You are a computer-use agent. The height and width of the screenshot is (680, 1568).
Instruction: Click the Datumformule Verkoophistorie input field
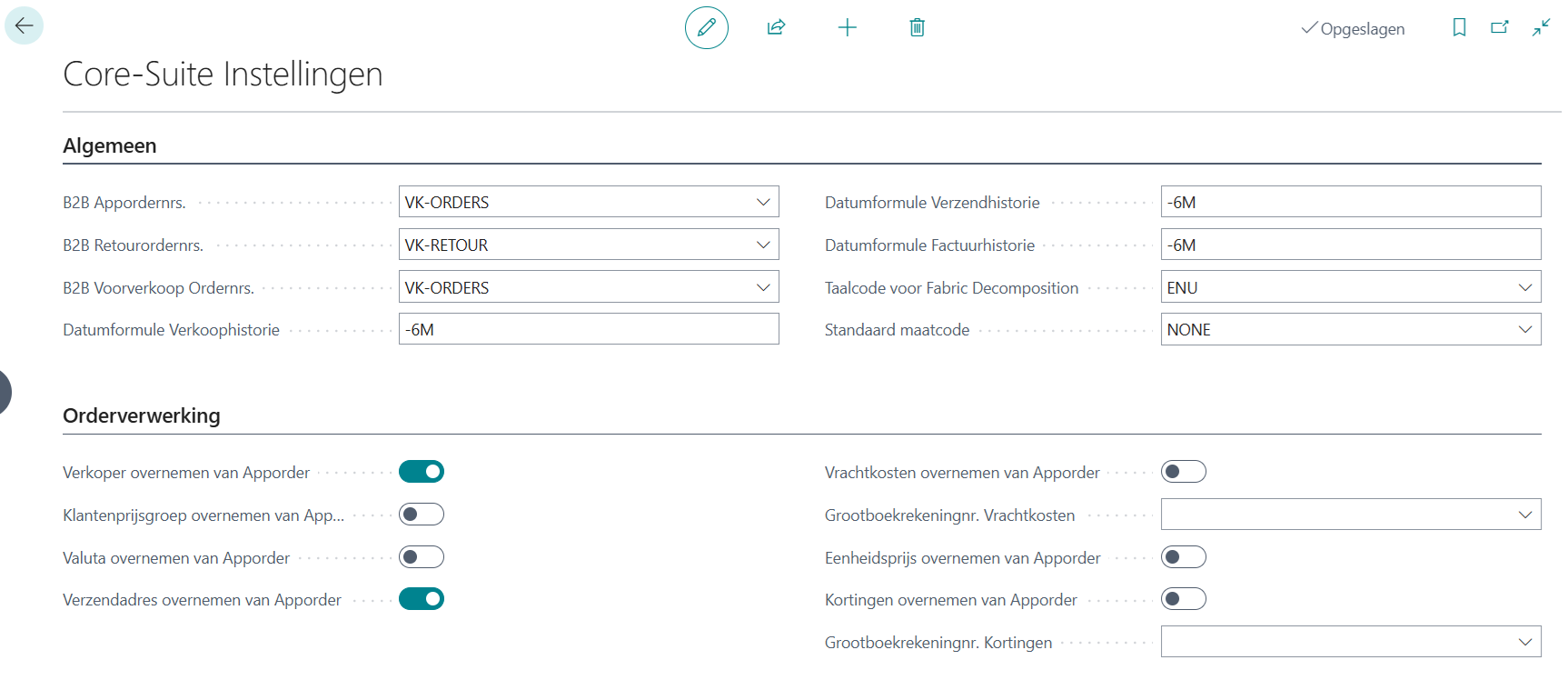click(588, 330)
